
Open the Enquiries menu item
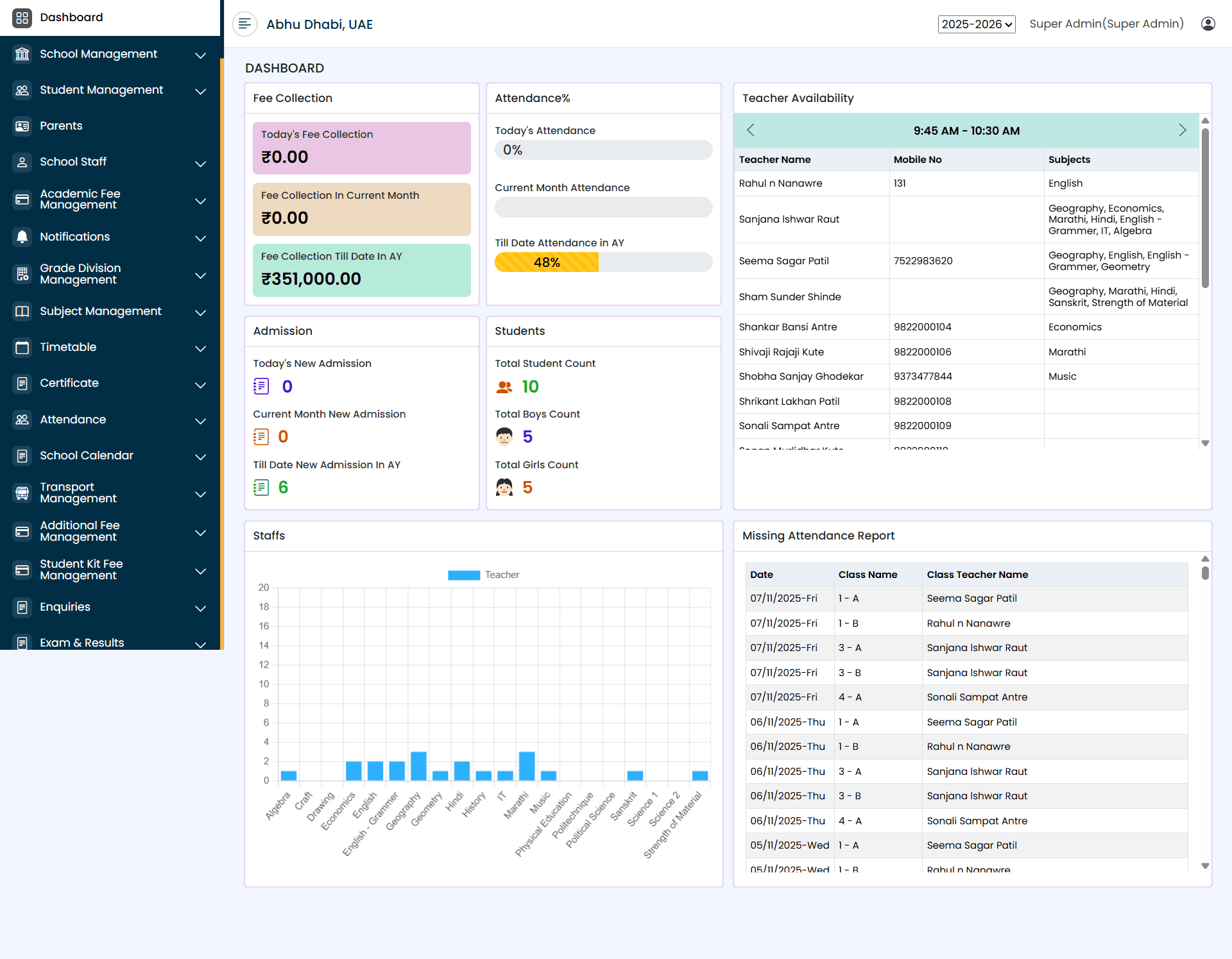[x=64, y=607]
